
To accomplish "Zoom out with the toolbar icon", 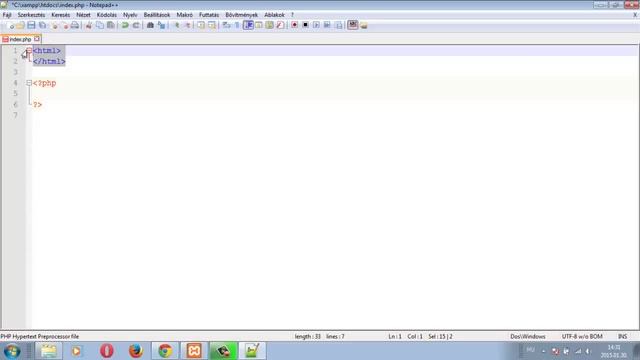I will pos(187,25).
